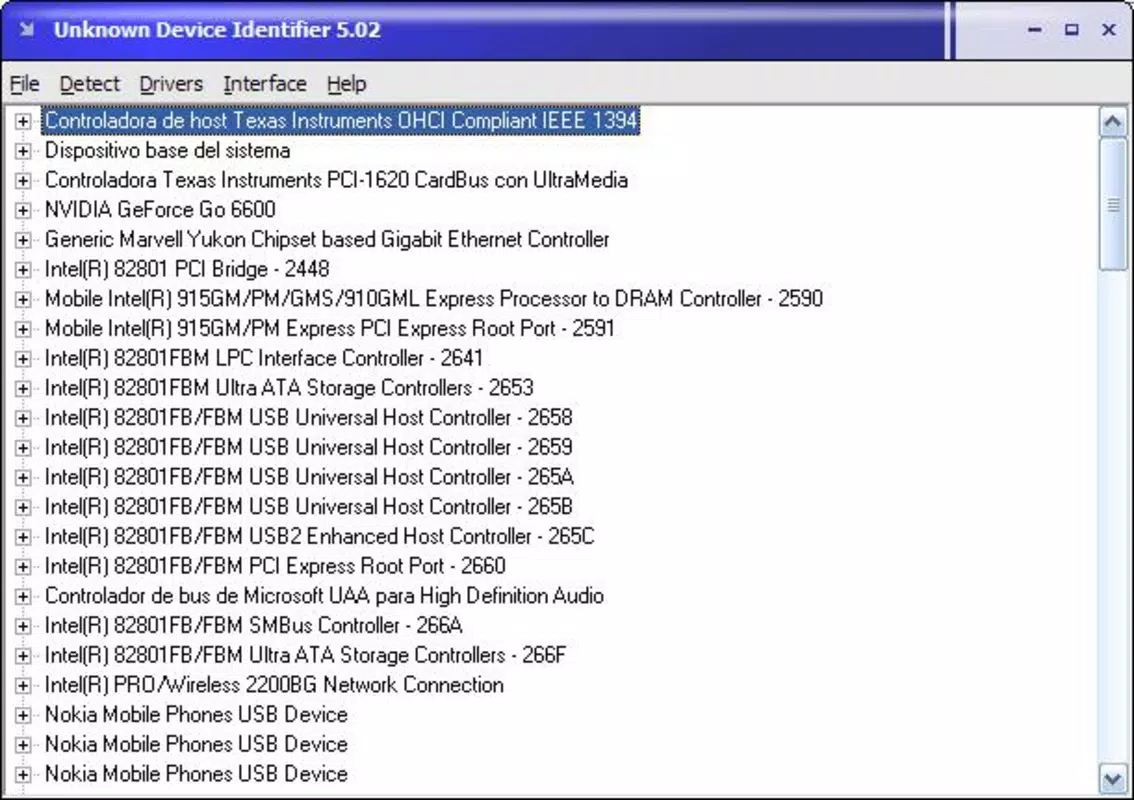Viewport: 1134px width, 800px height.
Task: Select Express Processor to DRAM Controller - 2590 row
Action: tap(434, 299)
